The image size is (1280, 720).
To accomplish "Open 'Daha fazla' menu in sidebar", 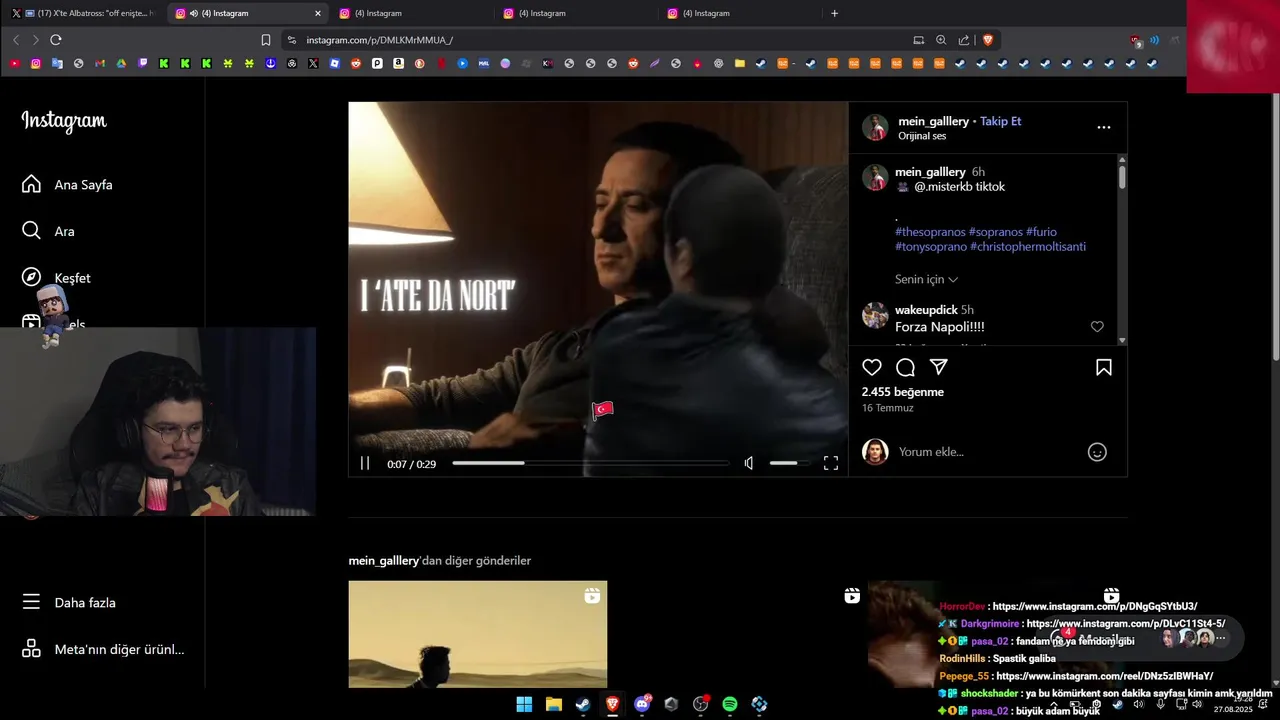I will click(70, 603).
